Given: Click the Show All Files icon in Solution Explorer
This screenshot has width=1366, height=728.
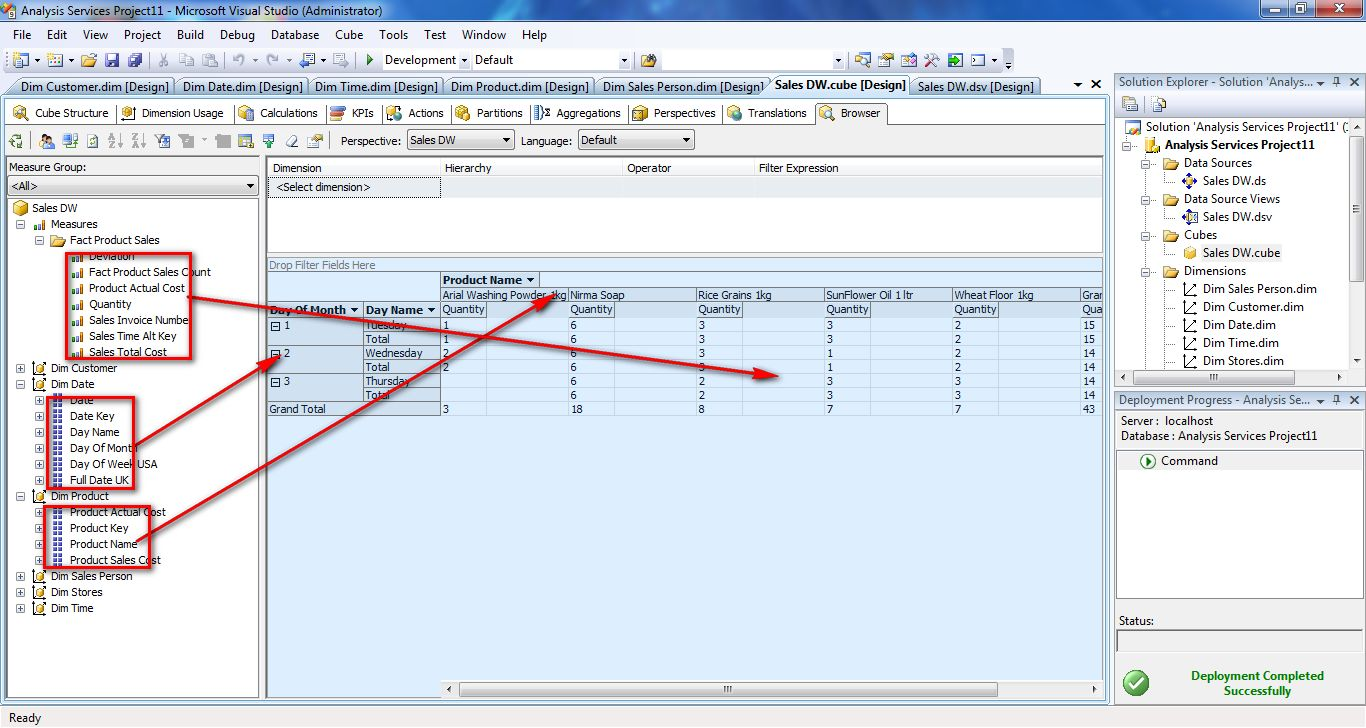Looking at the screenshot, I should 1159,104.
